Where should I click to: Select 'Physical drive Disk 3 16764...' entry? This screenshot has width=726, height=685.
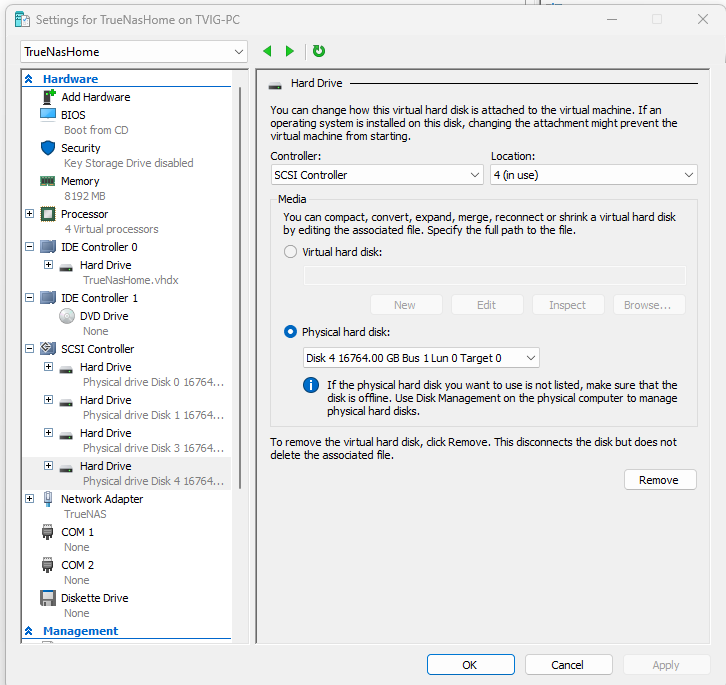pos(154,448)
